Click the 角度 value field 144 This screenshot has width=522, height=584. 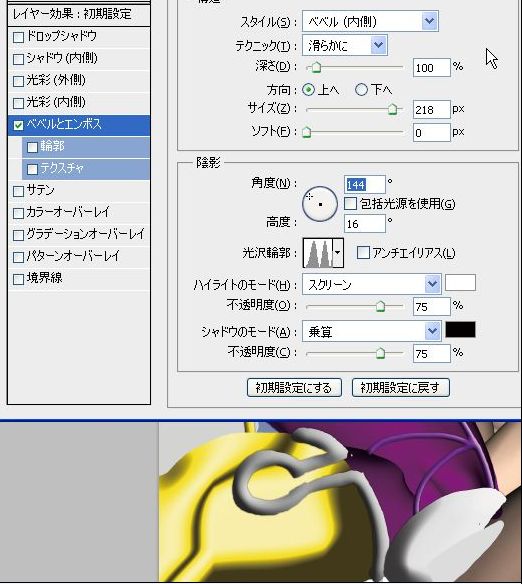(x=365, y=185)
